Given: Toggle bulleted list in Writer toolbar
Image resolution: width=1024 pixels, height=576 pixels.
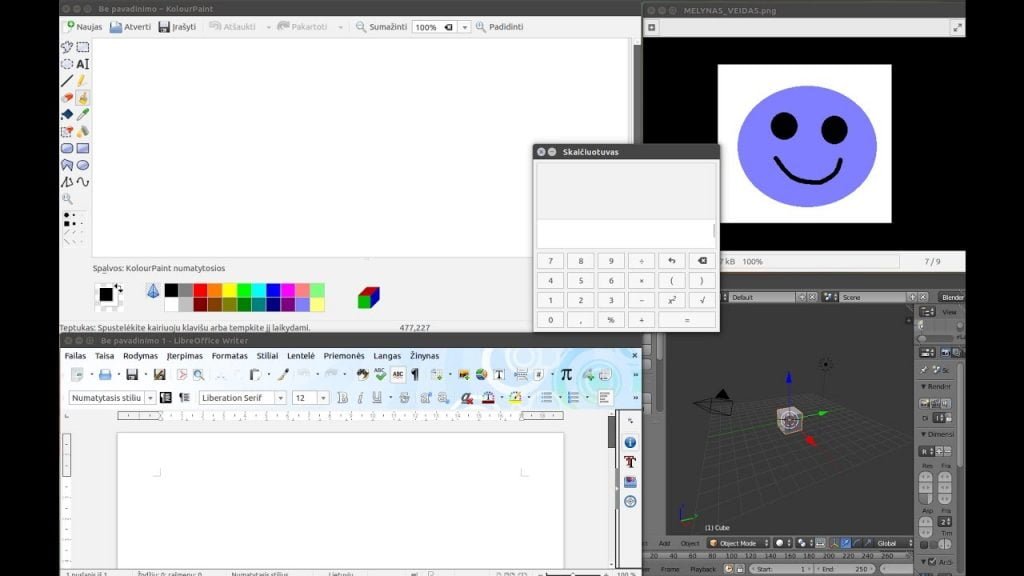Looking at the screenshot, I should point(547,398).
